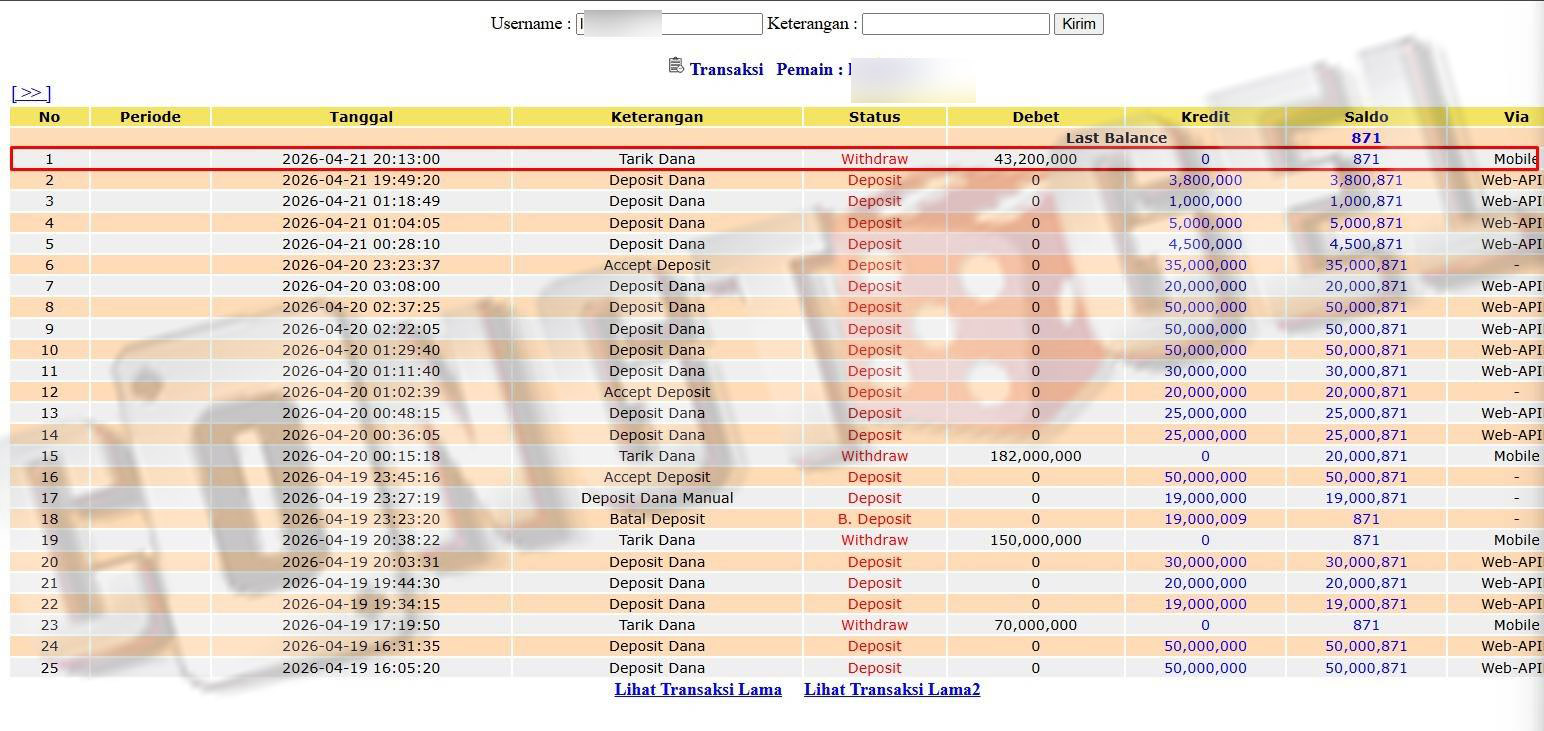Click the B. Deposit status in row 18

pos(874,519)
